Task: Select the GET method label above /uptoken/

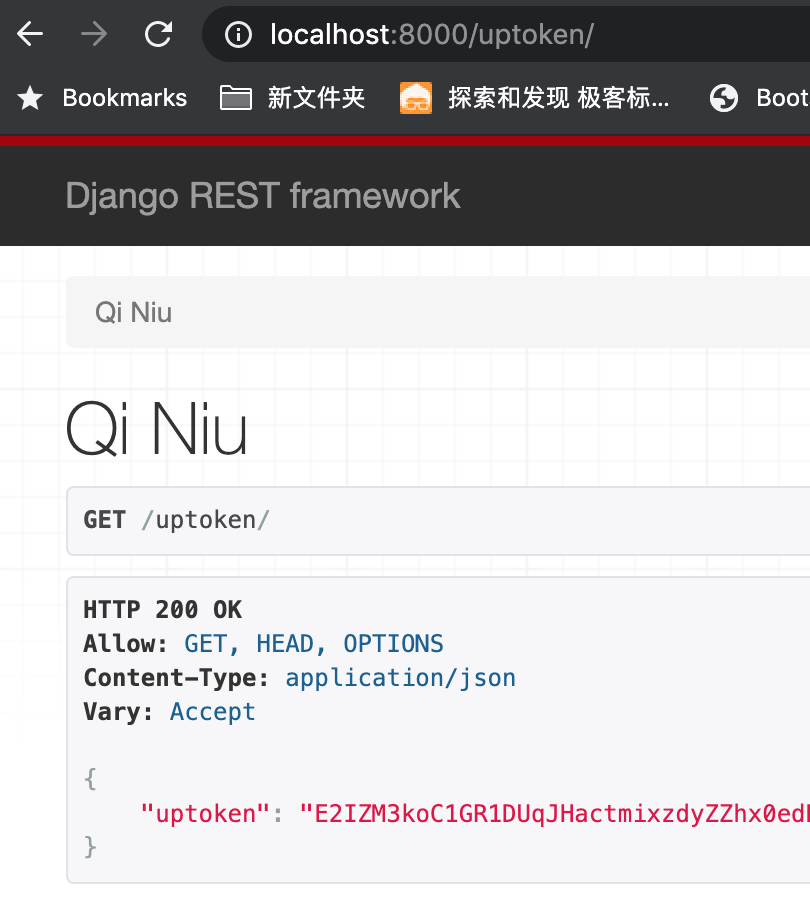Action: click(x=104, y=520)
